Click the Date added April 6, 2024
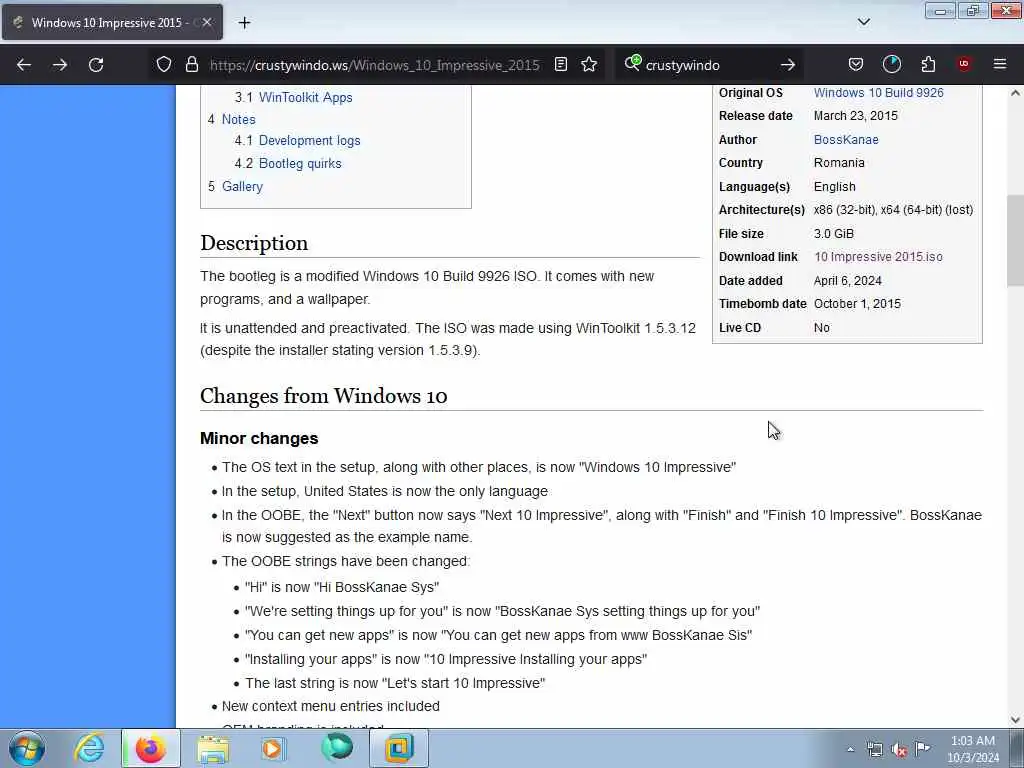Screen dimensions: 1024x768 [848, 281]
